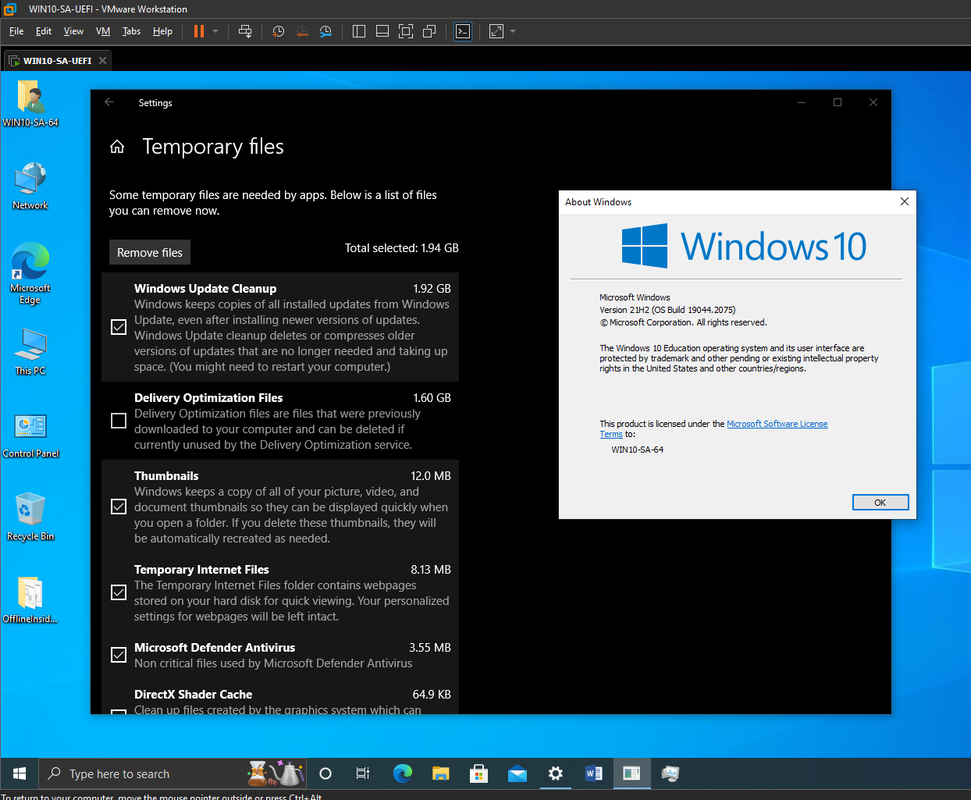This screenshot has height=800, width=971.
Task: Open the Help menu
Action: pos(162,32)
